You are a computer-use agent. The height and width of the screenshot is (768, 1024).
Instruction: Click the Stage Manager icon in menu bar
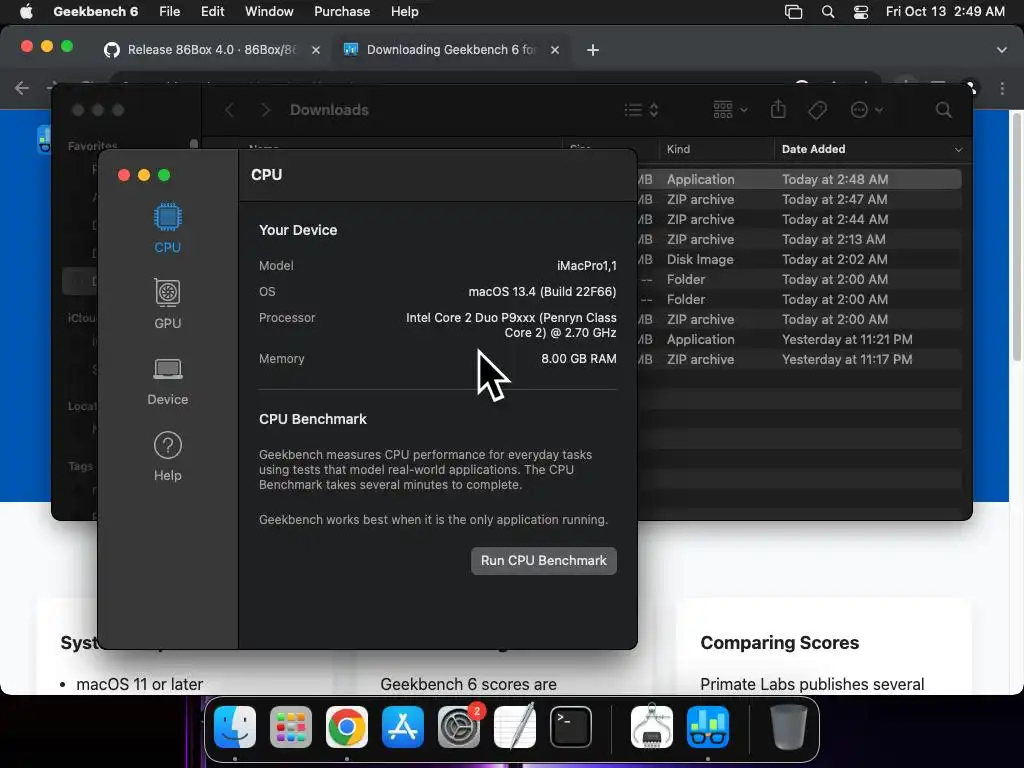click(x=793, y=12)
